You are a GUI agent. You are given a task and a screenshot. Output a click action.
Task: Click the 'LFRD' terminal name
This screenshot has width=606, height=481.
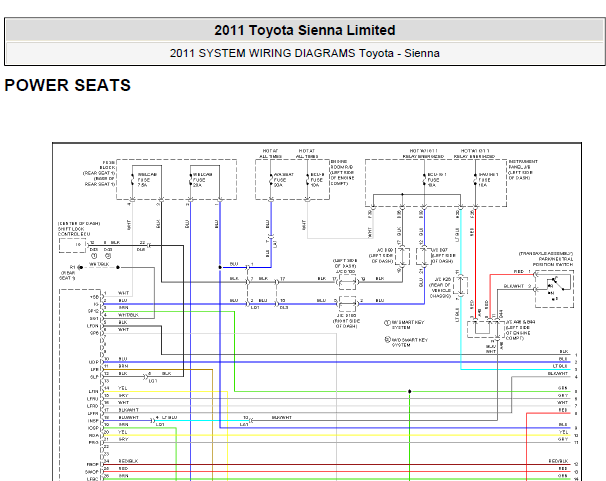93,406
